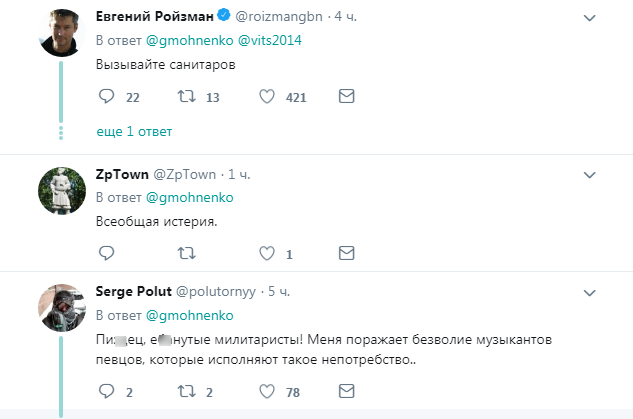Reply to ZpTown's tweet

click(x=108, y=254)
